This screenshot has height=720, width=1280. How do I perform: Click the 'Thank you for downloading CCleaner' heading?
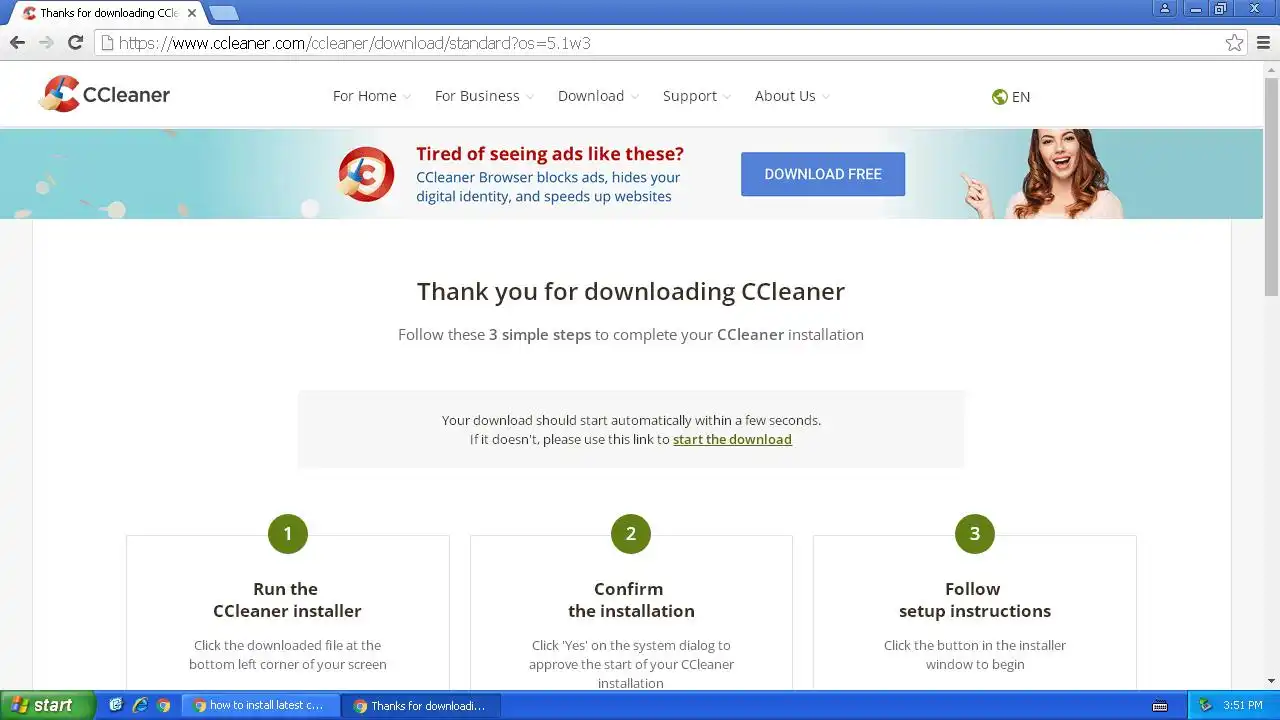pyautogui.click(x=631, y=291)
